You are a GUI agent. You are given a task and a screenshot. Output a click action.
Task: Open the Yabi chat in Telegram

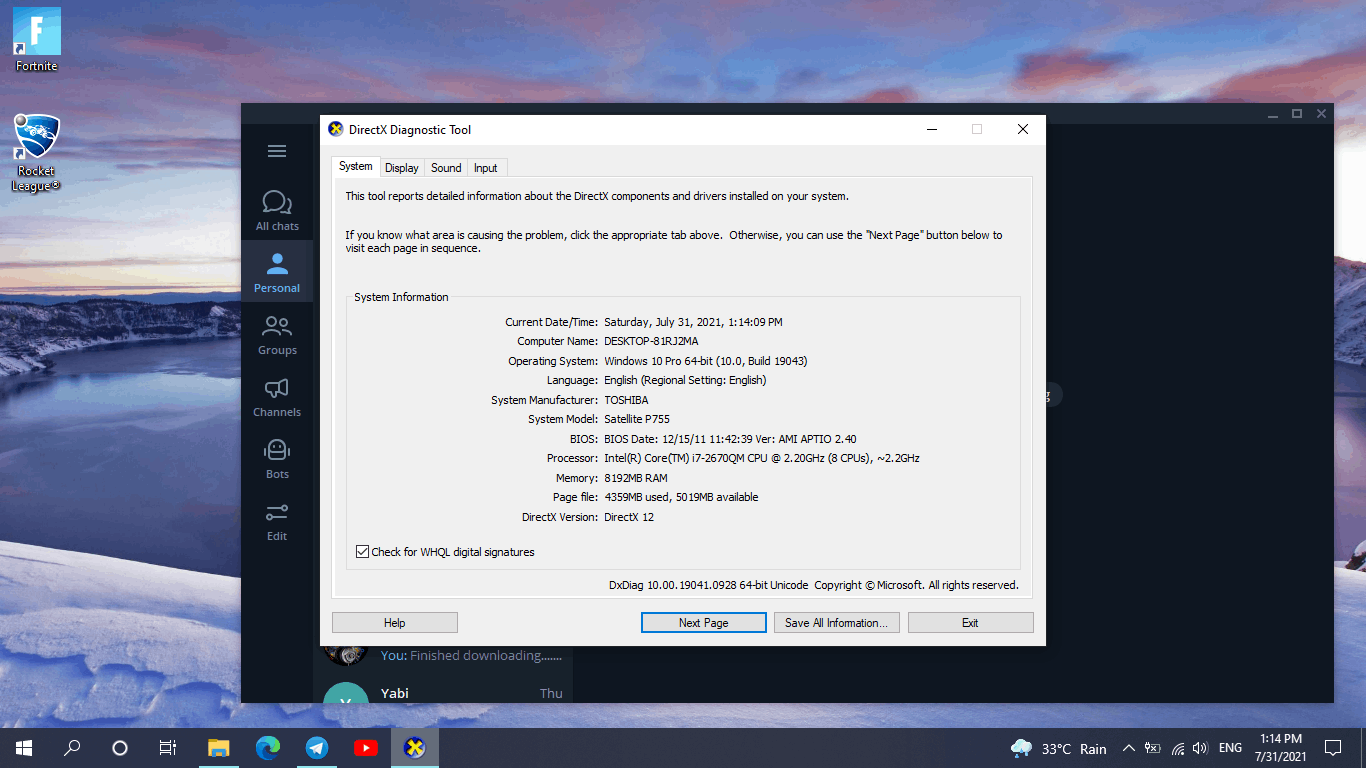(443, 693)
